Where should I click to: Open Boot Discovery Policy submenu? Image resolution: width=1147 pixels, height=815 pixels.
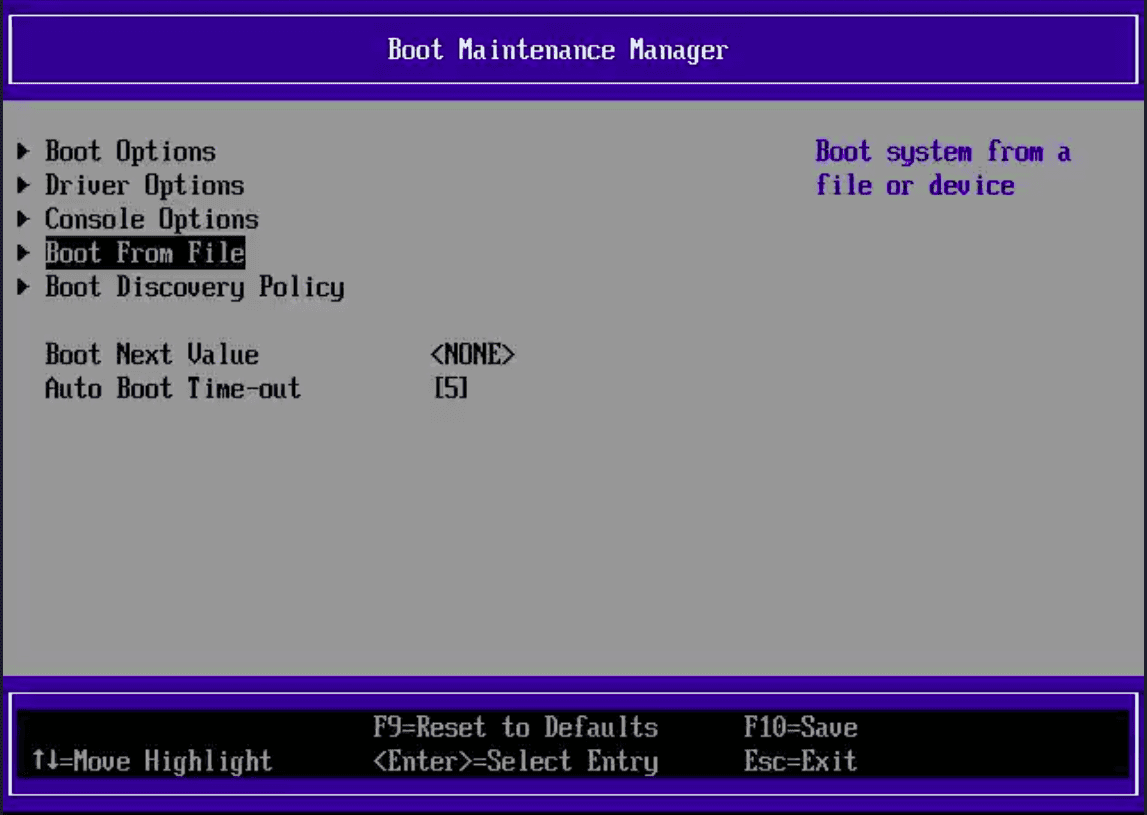click(x=195, y=287)
